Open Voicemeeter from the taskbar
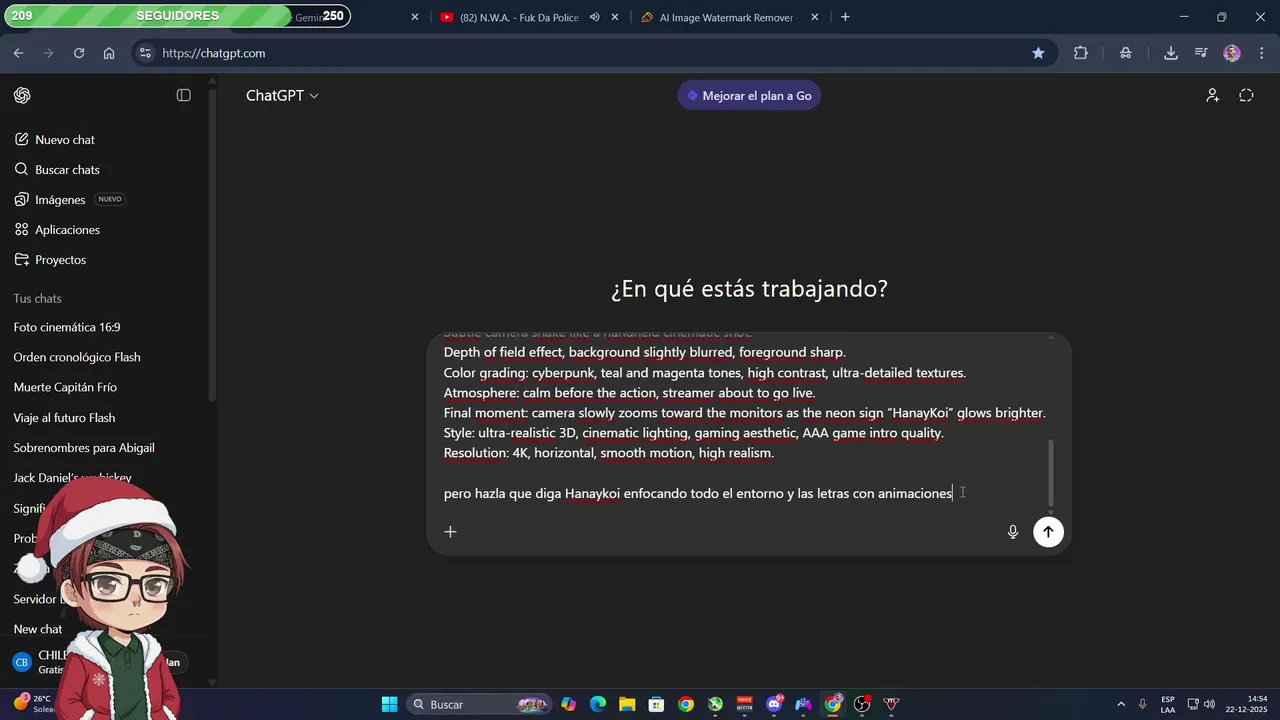Screen dimensions: 1280x720 coord(744,704)
